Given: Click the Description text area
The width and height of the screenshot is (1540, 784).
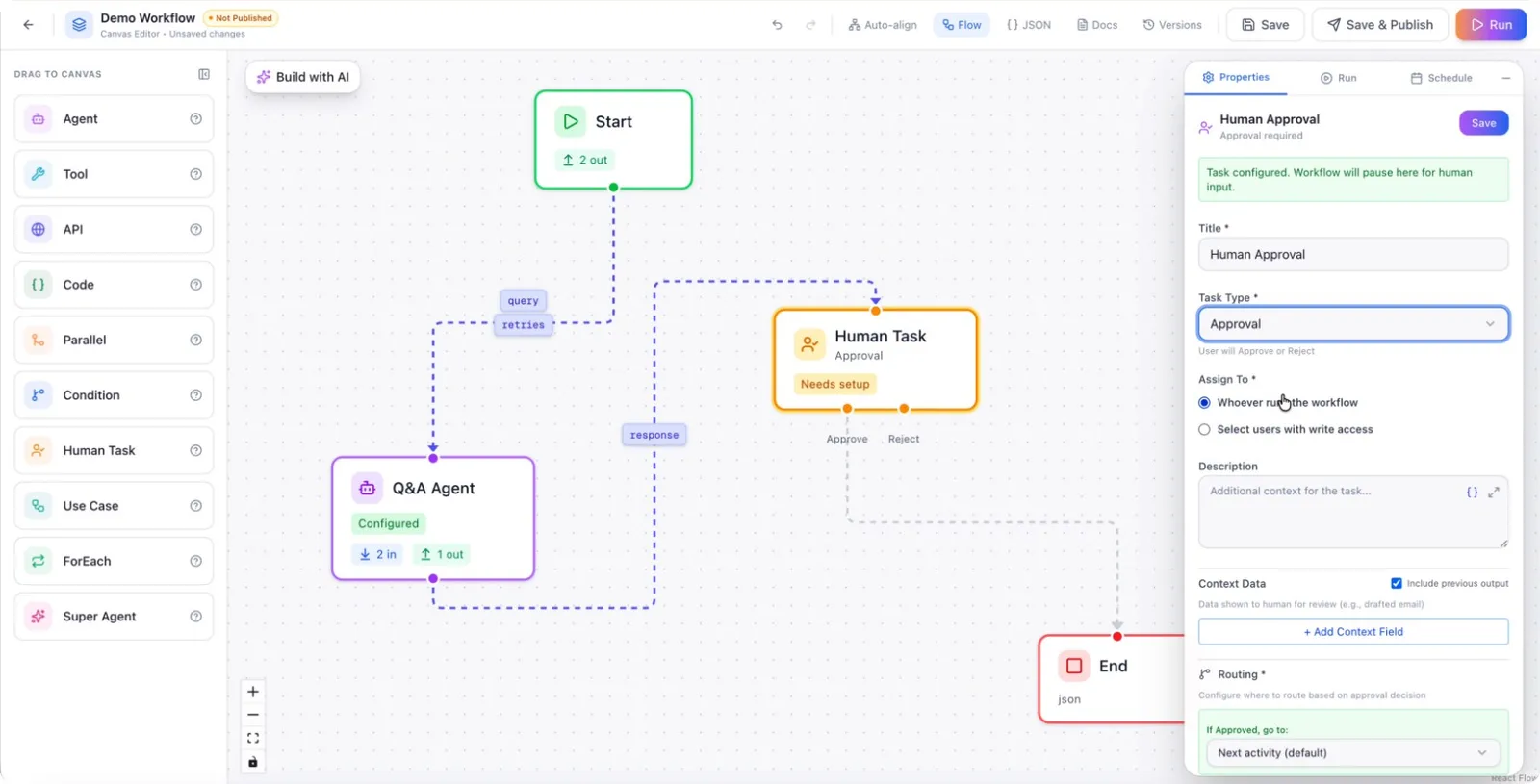Looking at the screenshot, I should 1353,513.
